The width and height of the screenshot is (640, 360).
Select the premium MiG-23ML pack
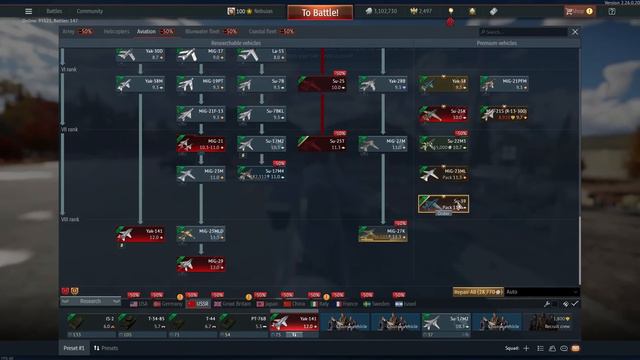pos(443,174)
